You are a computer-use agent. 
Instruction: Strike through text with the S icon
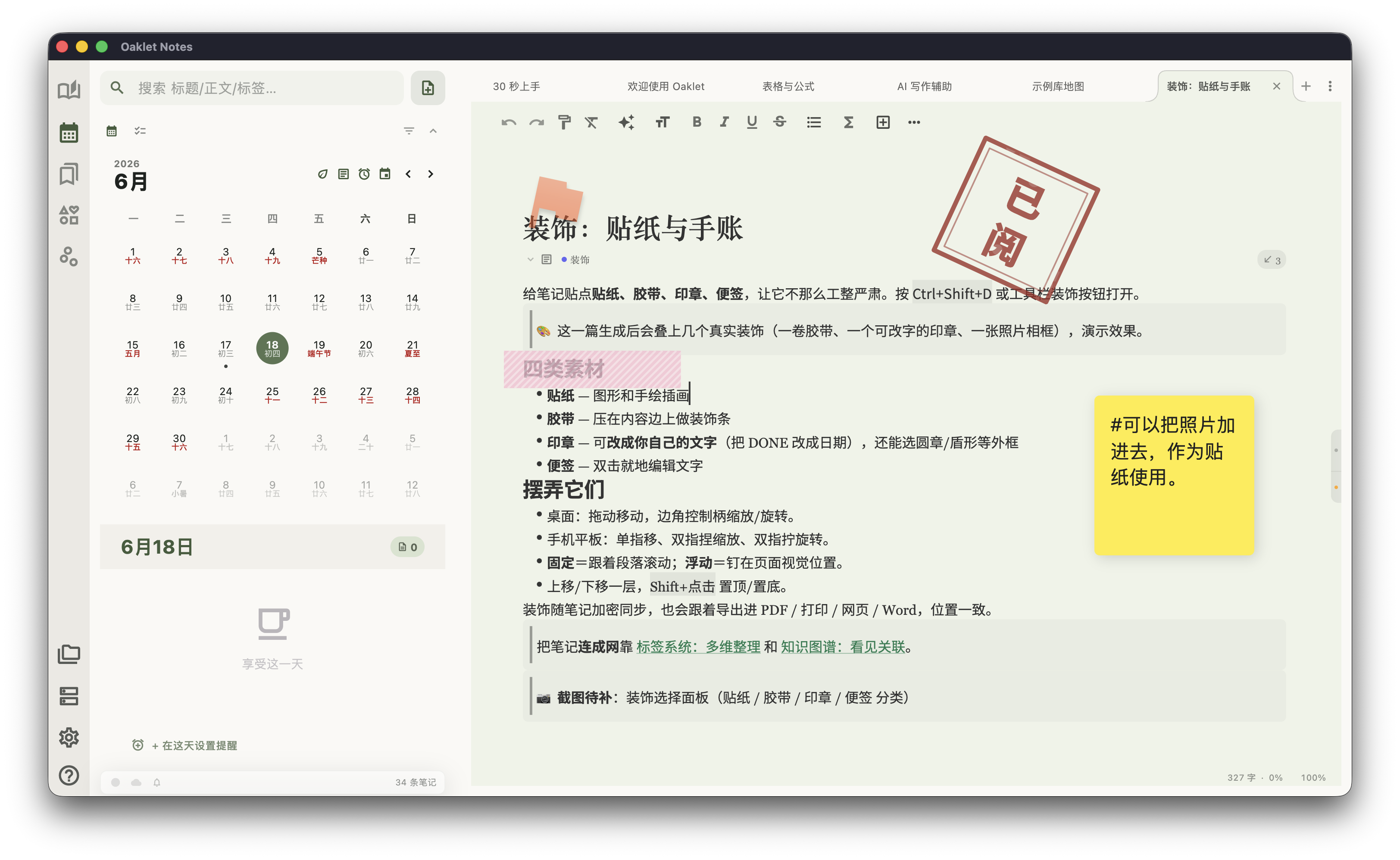779,122
